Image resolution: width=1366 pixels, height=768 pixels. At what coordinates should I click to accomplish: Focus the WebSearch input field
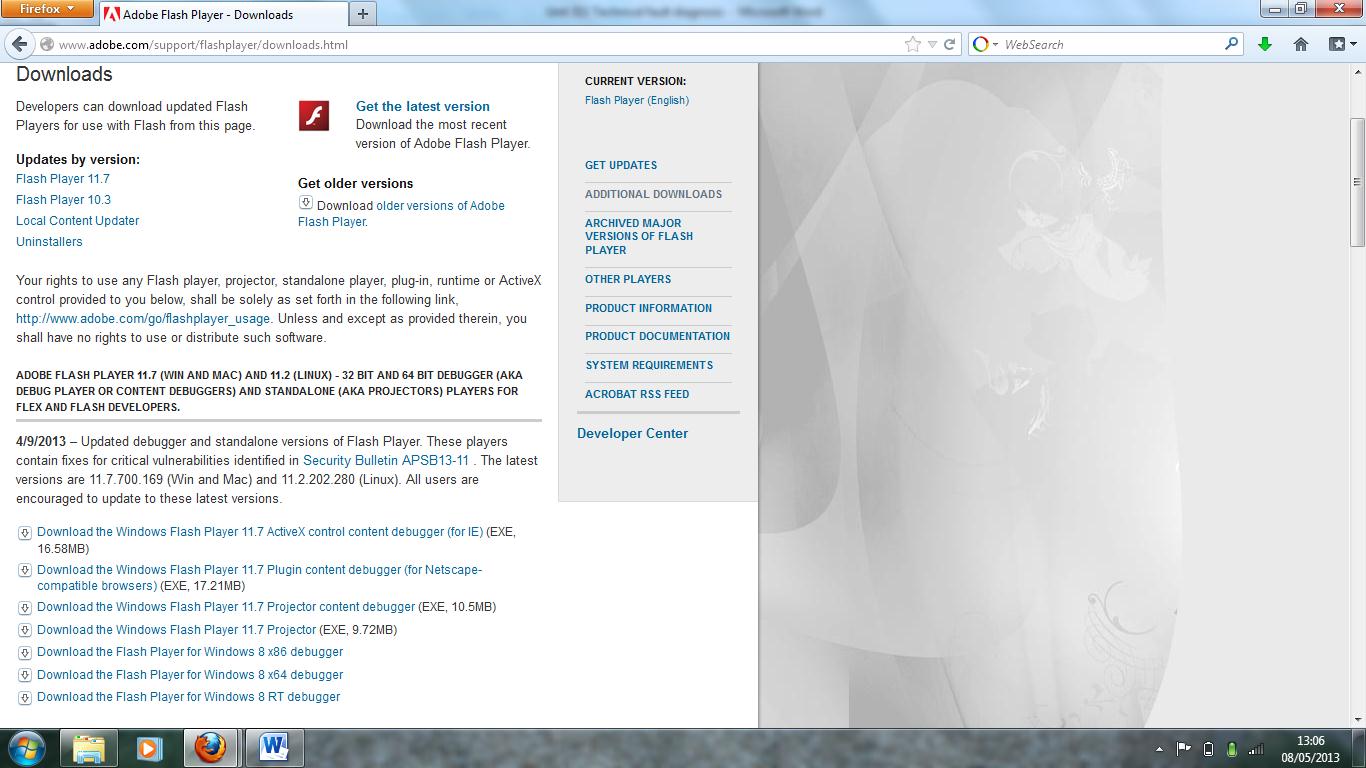(1111, 44)
